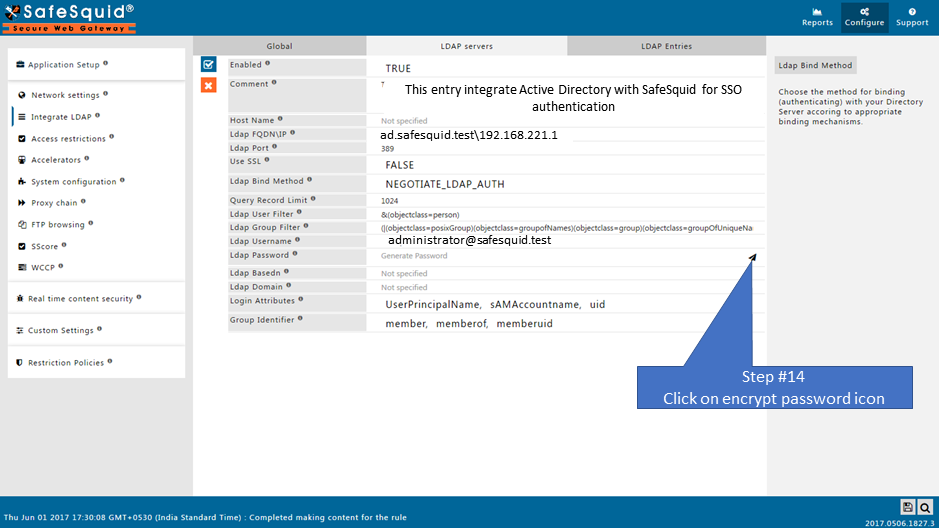Viewport: 939px width, 528px height.
Task: Click the WCCP icon
Action: point(22,268)
